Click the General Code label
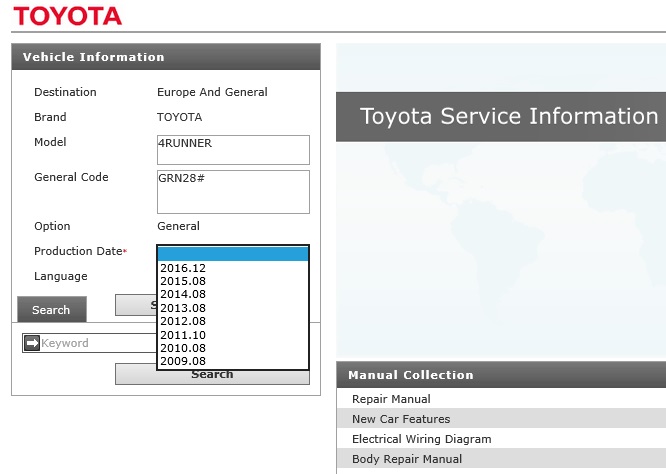 71,177
